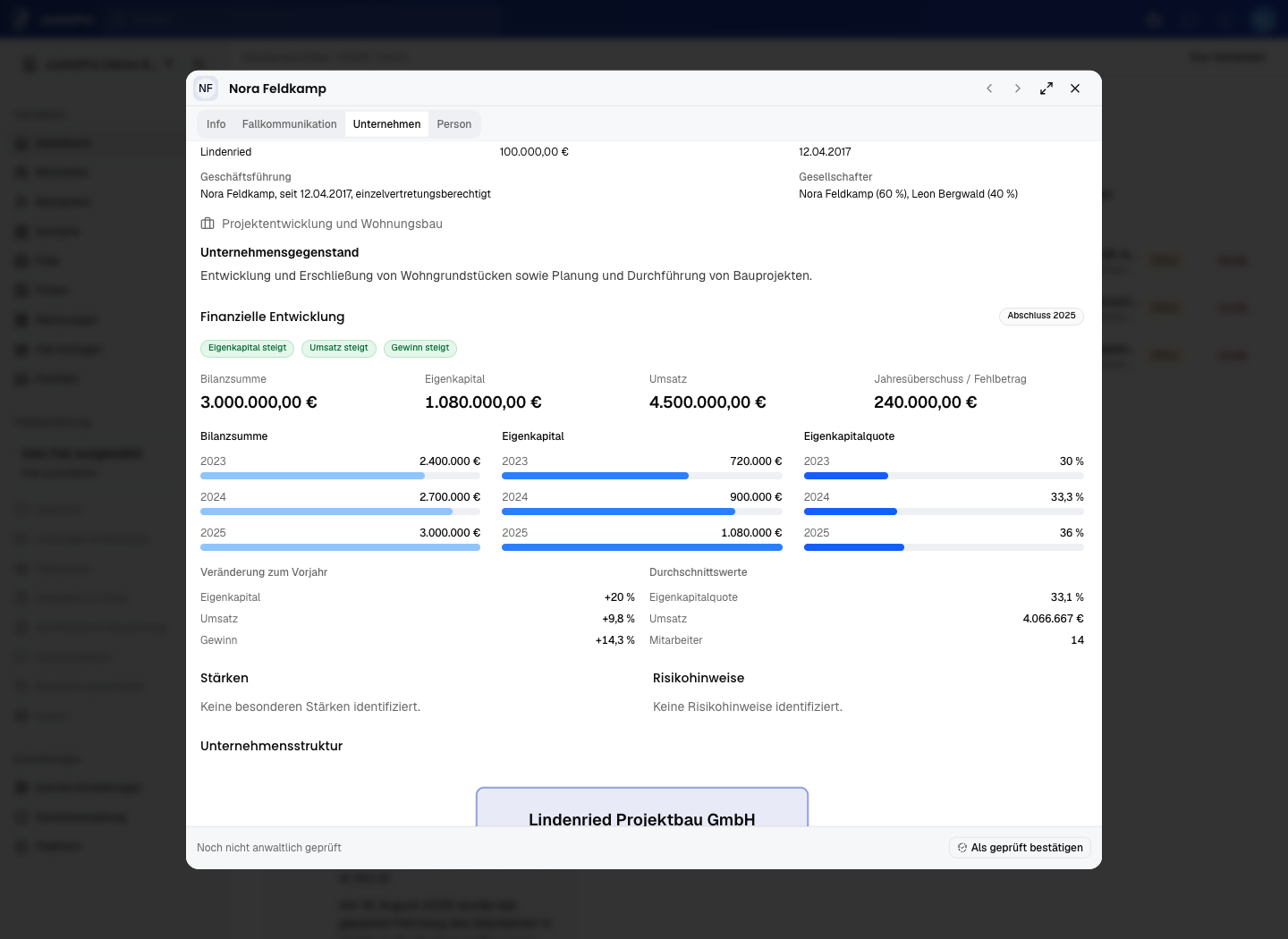Click the 'Projektentwicklung und Wohnungsbau' industry label
This screenshot has width=1288, height=939.
[332, 224]
